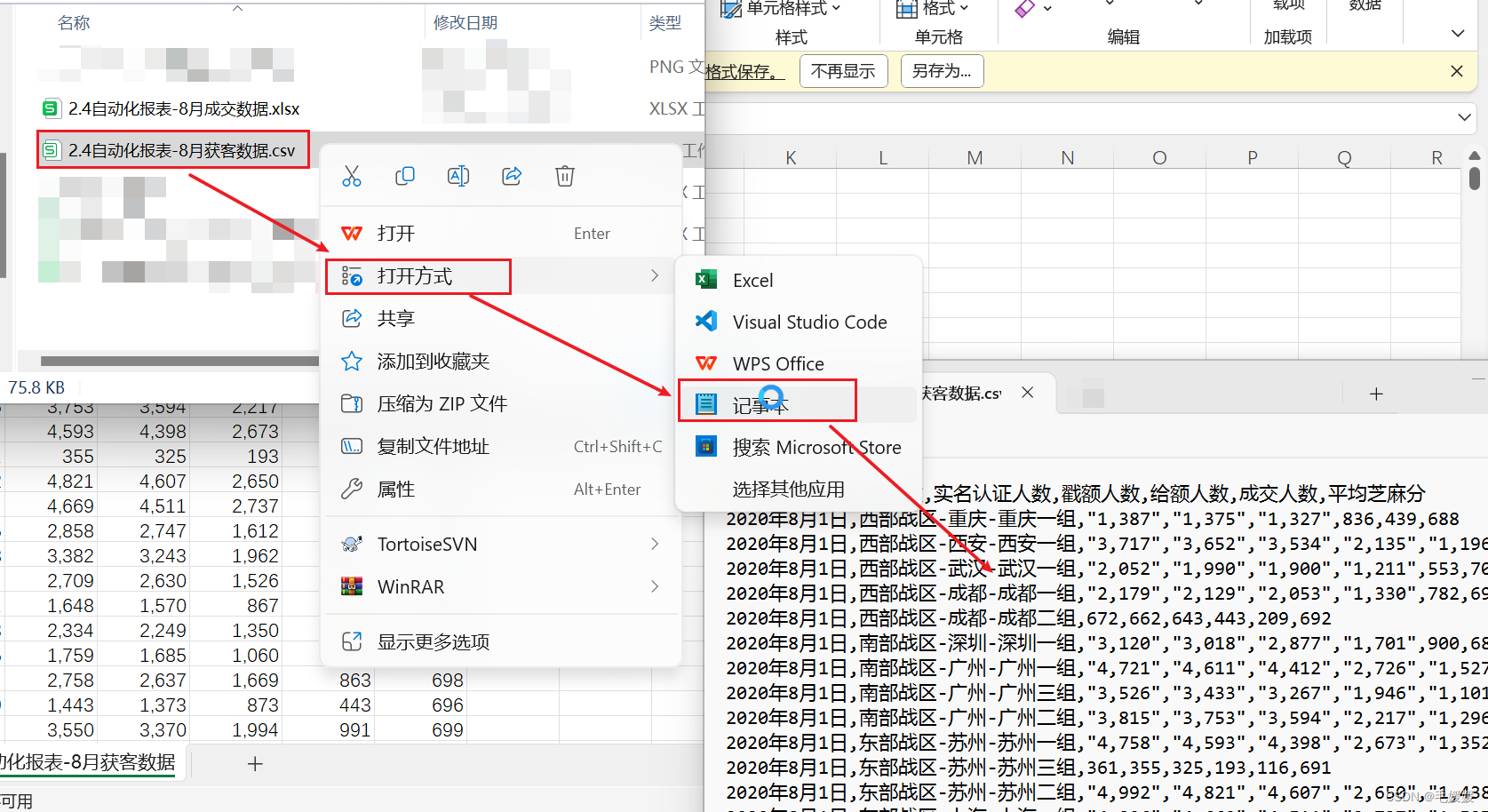This screenshot has height=812, width=1488.
Task: Expand the TortoiseSVN submenu arrow
Action: 655,544
